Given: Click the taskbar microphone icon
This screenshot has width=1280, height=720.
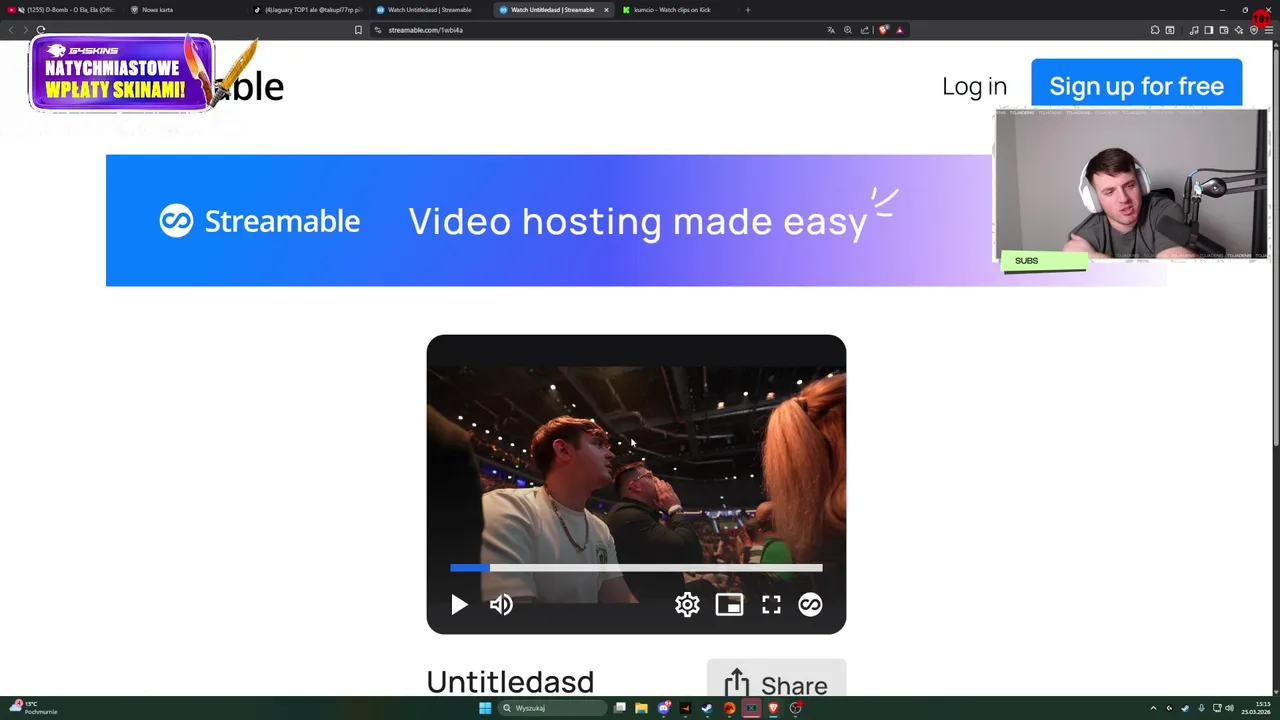Looking at the screenshot, I should (x=1201, y=708).
